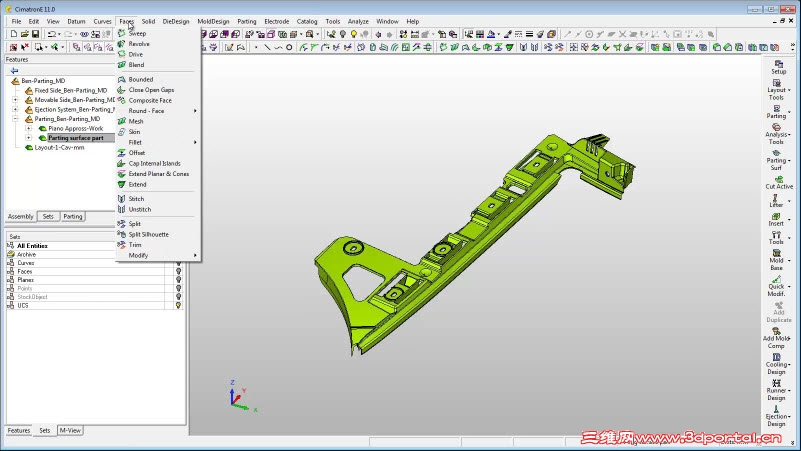This screenshot has height=451, width=801.
Task: Collapse Parting_Ben-Parting_MD node
Action: tap(15, 118)
